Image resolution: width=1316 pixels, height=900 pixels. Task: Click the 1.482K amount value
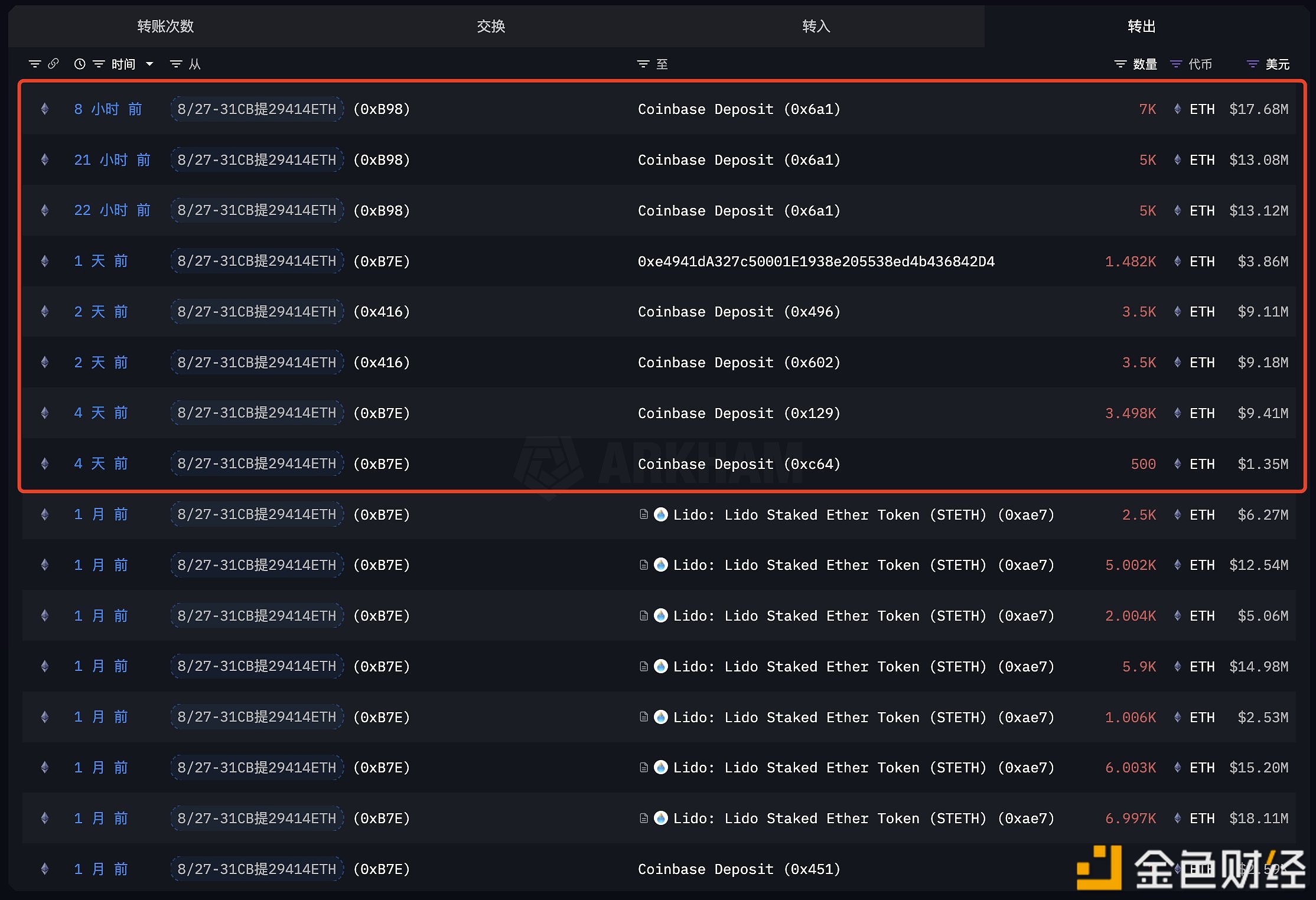[x=1131, y=262]
